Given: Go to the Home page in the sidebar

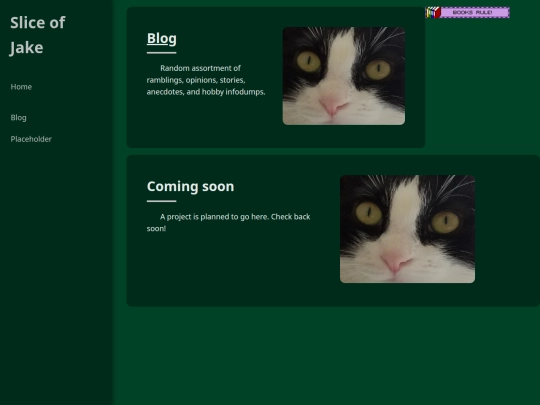Looking at the screenshot, I should tap(21, 87).
